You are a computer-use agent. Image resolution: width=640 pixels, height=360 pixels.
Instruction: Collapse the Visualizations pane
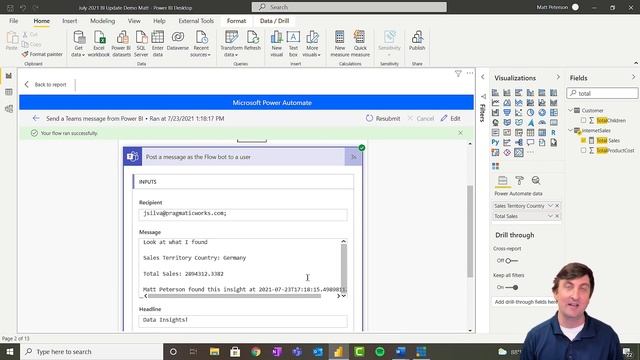558,77
